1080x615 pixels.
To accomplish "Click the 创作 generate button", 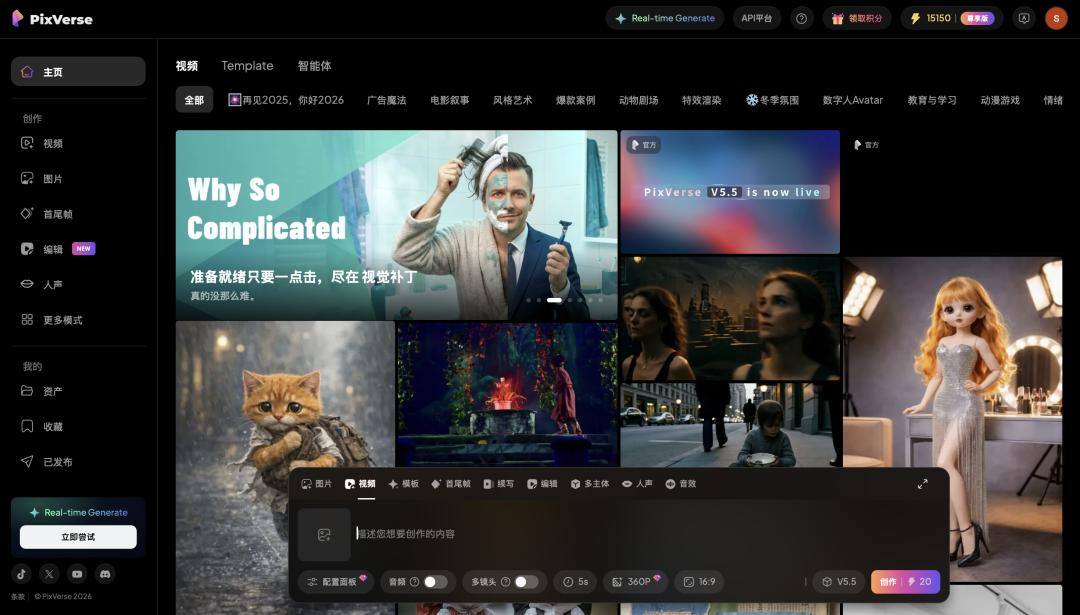I will coord(904,581).
